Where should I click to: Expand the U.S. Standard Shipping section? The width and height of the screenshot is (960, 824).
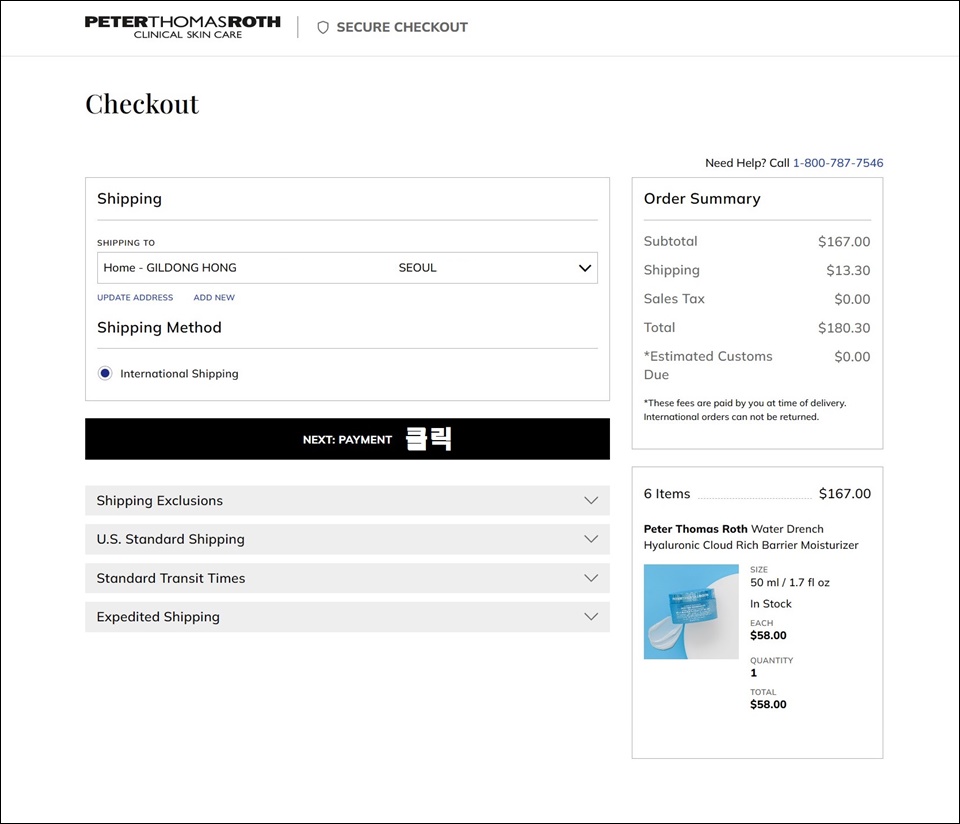tap(347, 539)
